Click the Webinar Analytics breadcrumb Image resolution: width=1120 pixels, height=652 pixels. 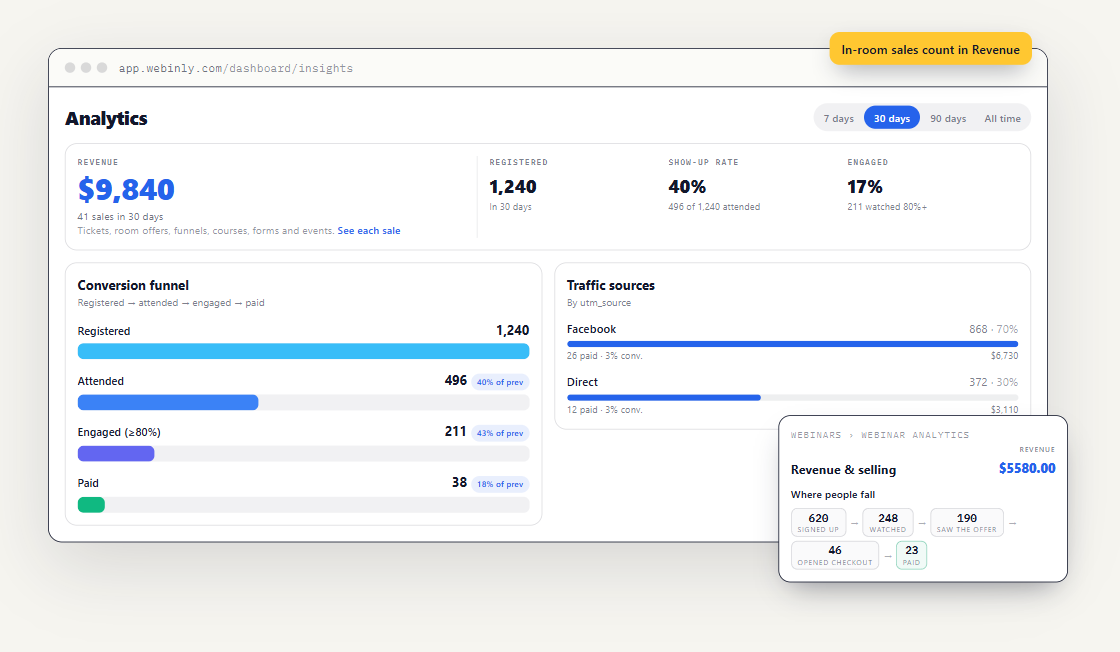915,435
